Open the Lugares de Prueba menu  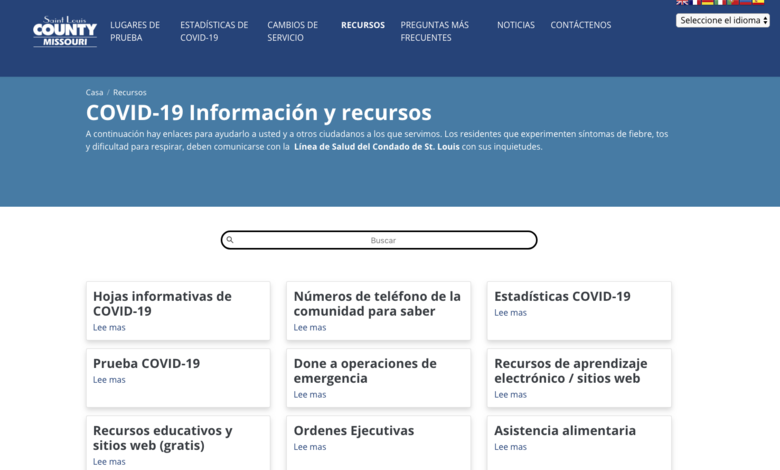135,31
